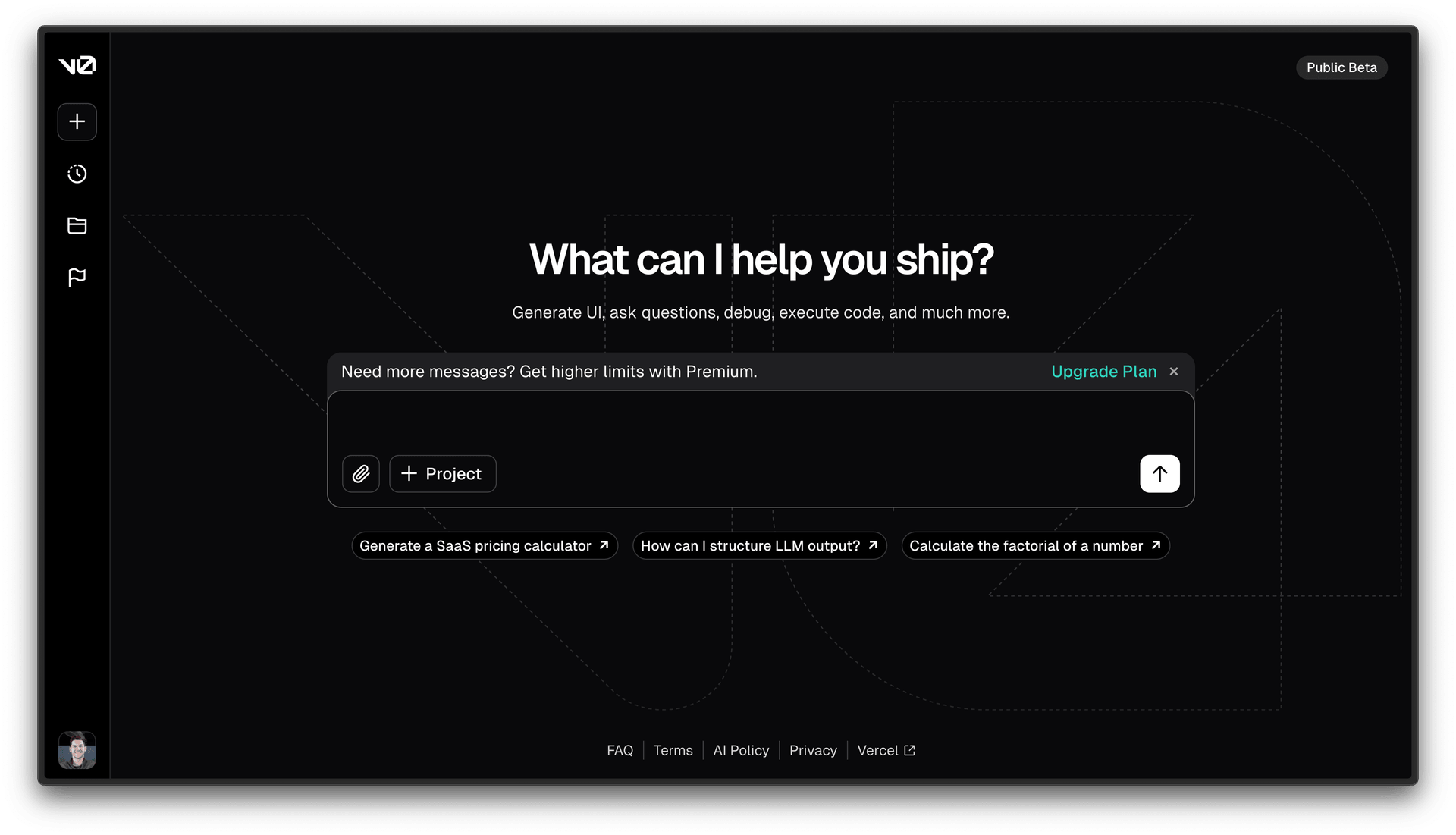
Task: Open the FAQ footer link
Action: click(620, 750)
